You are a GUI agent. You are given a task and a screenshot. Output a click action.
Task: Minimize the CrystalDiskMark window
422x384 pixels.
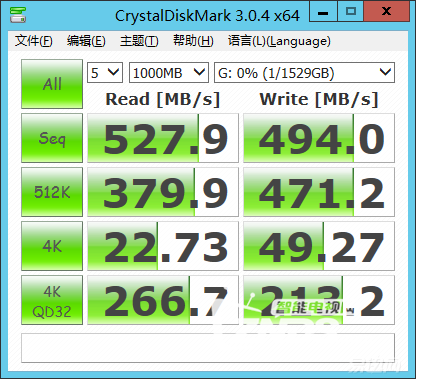point(323,12)
